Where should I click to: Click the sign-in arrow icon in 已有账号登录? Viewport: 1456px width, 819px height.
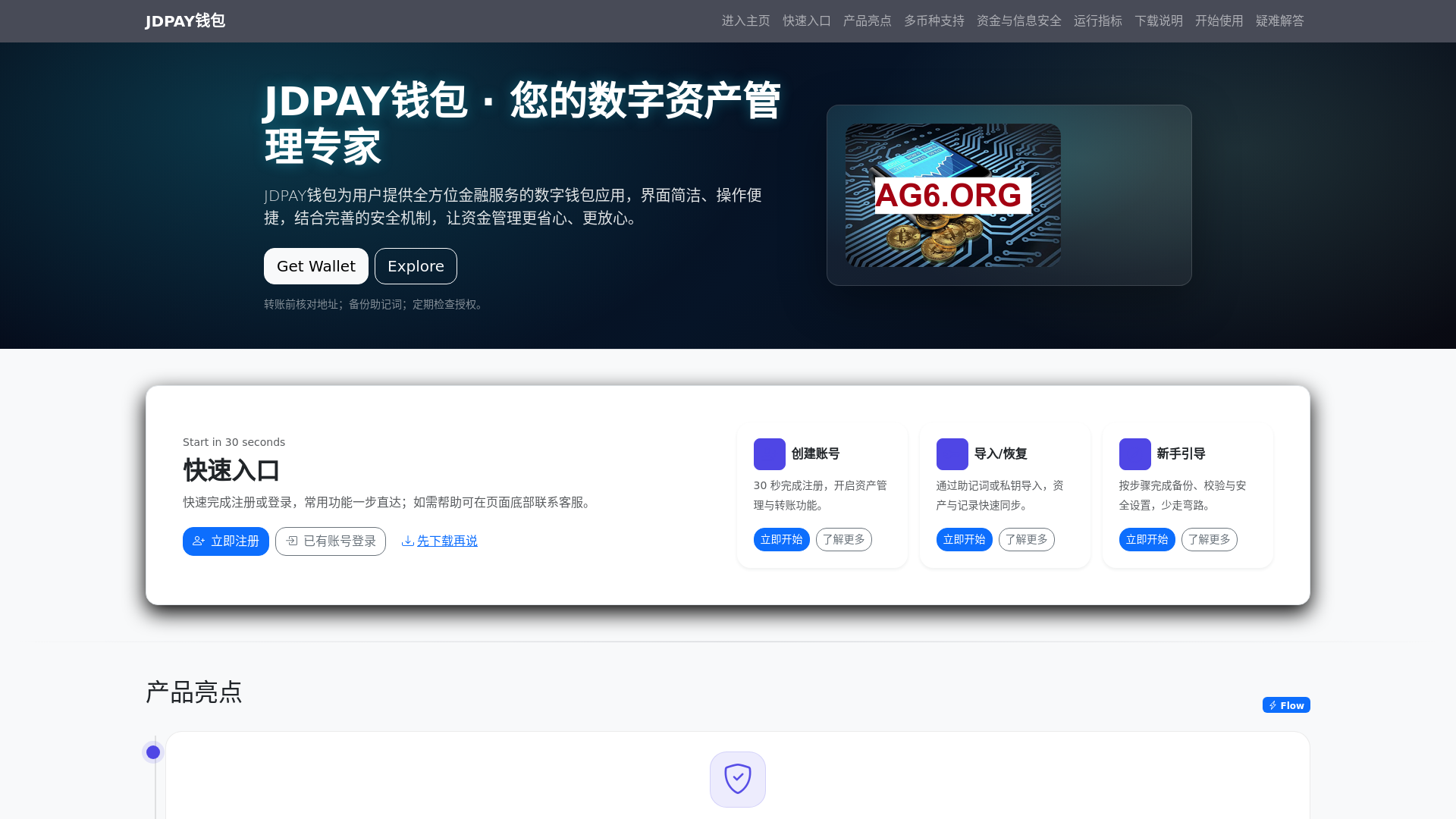(x=292, y=541)
